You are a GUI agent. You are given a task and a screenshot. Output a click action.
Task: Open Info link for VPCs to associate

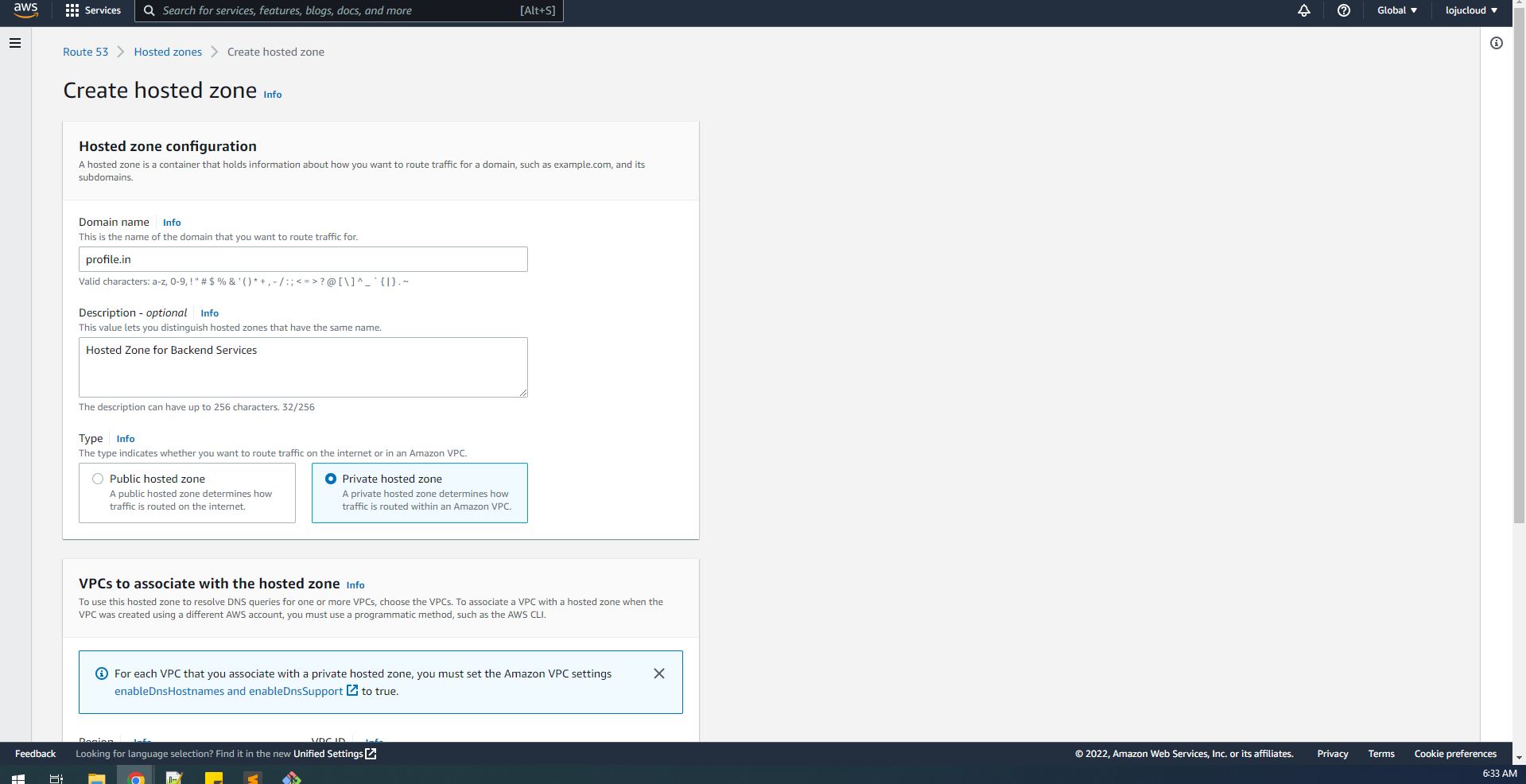click(355, 585)
